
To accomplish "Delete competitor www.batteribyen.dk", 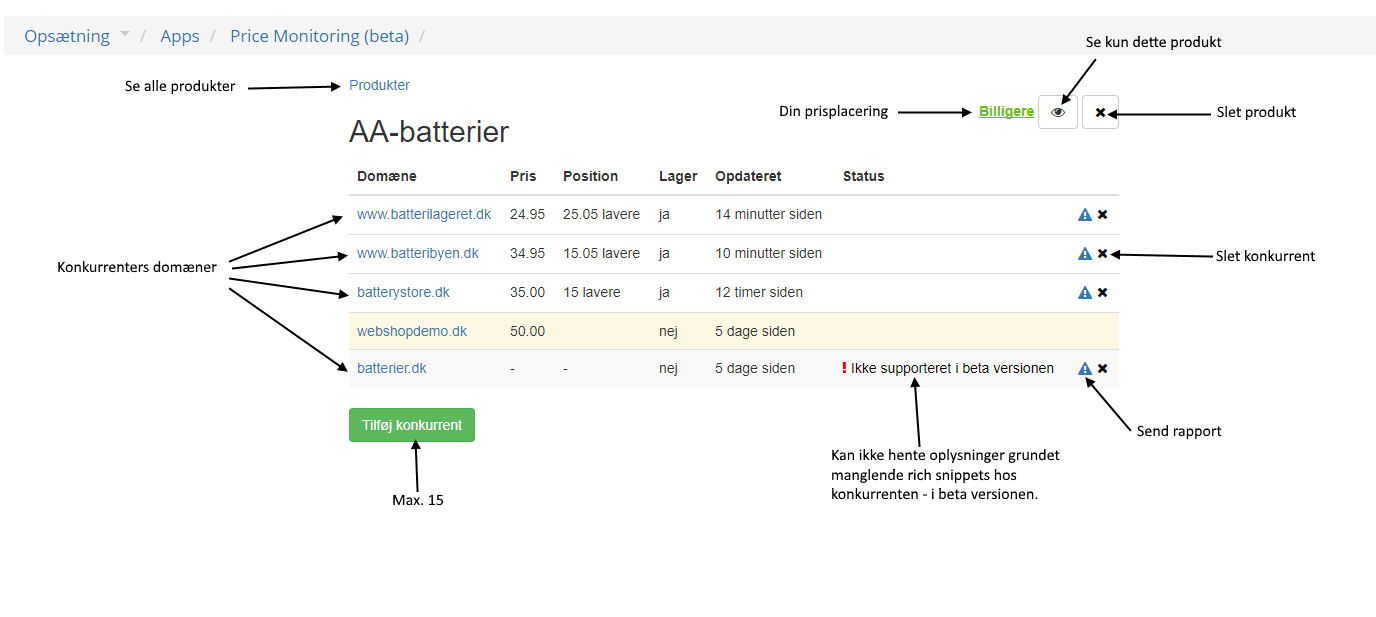I will point(1102,254).
